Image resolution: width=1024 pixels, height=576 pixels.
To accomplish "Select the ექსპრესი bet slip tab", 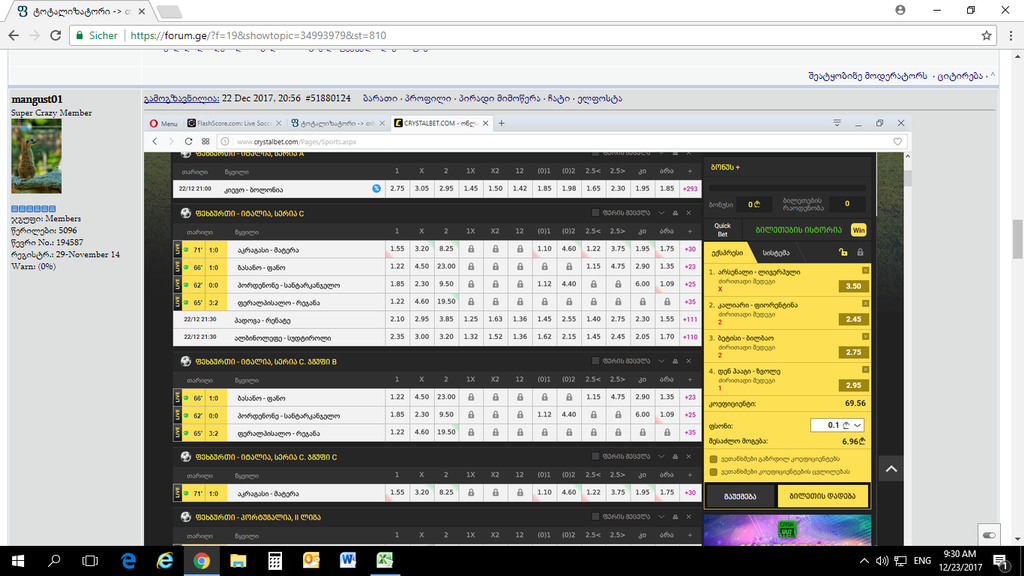I will tap(727, 253).
